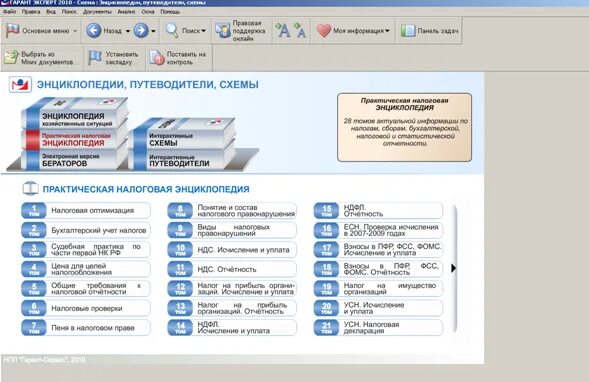The image size is (589, 382).
Task: Click Поставить на контроль icon
Action: click(157, 57)
